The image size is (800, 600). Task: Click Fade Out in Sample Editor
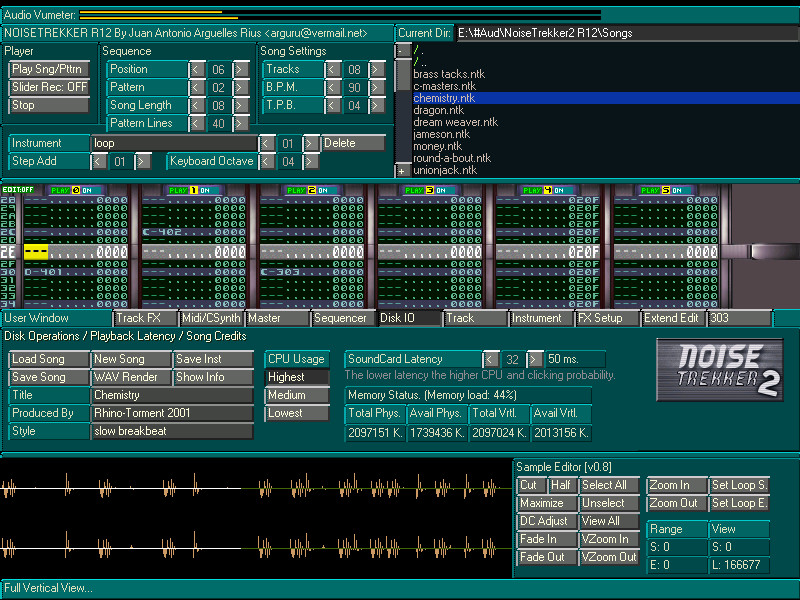[x=547, y=558]
